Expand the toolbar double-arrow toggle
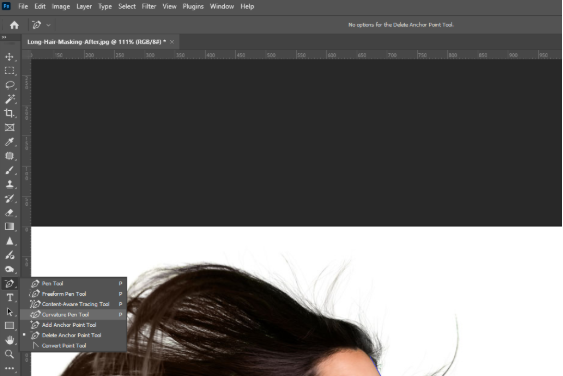This screenshot has width=563, height=376. coord(4,37)
